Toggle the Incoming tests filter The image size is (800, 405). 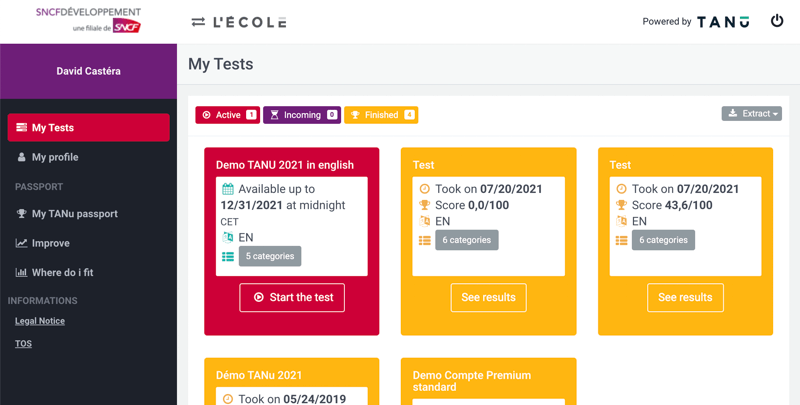point(301,115)
